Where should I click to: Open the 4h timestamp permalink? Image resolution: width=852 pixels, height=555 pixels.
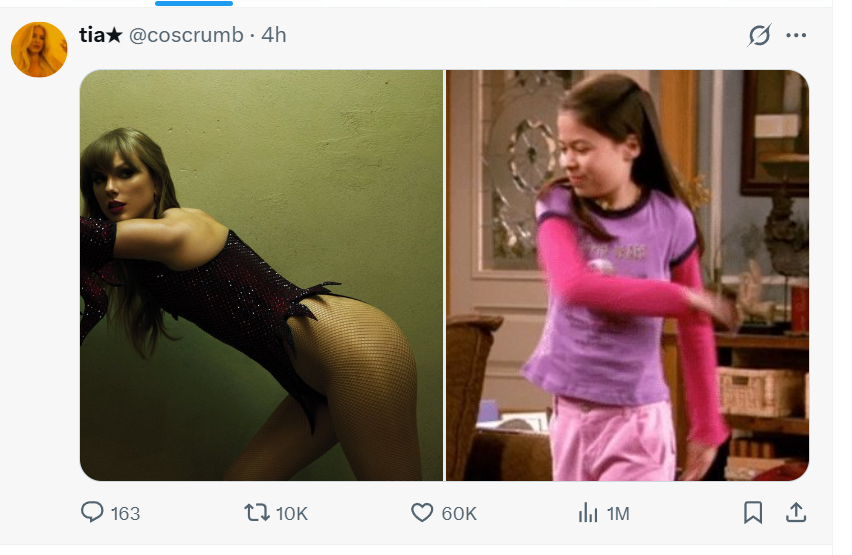click(274, 35)
